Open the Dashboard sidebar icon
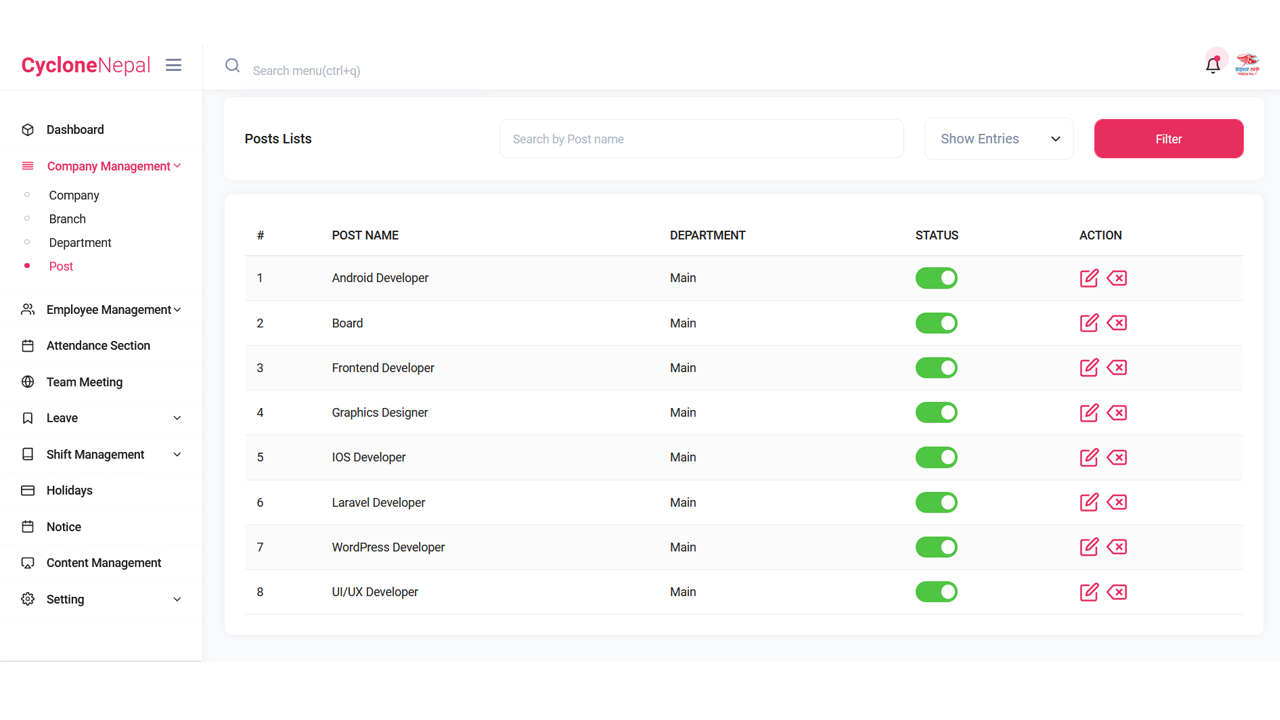The image size is (1280, 720). coord(27,129)
